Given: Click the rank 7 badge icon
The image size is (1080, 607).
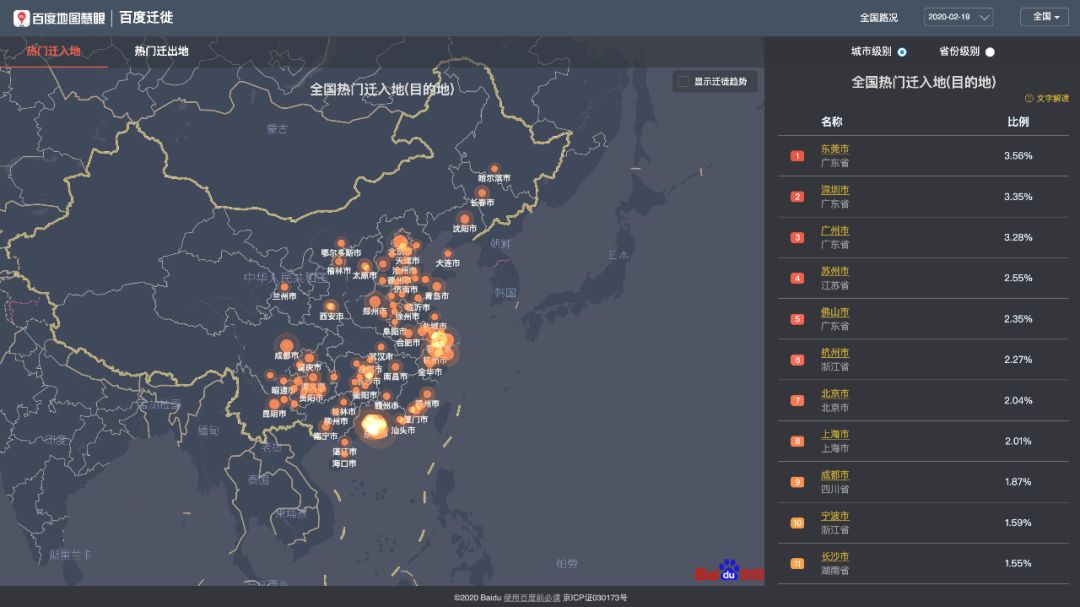Looking at the screenshot, I should pos(797,400).
